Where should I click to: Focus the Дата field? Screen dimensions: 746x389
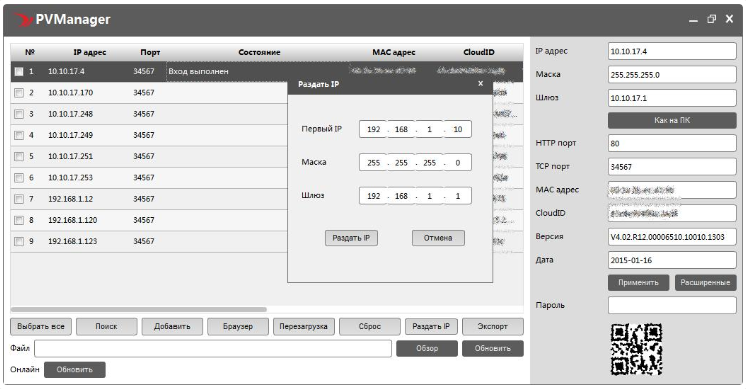pos(672,260)
